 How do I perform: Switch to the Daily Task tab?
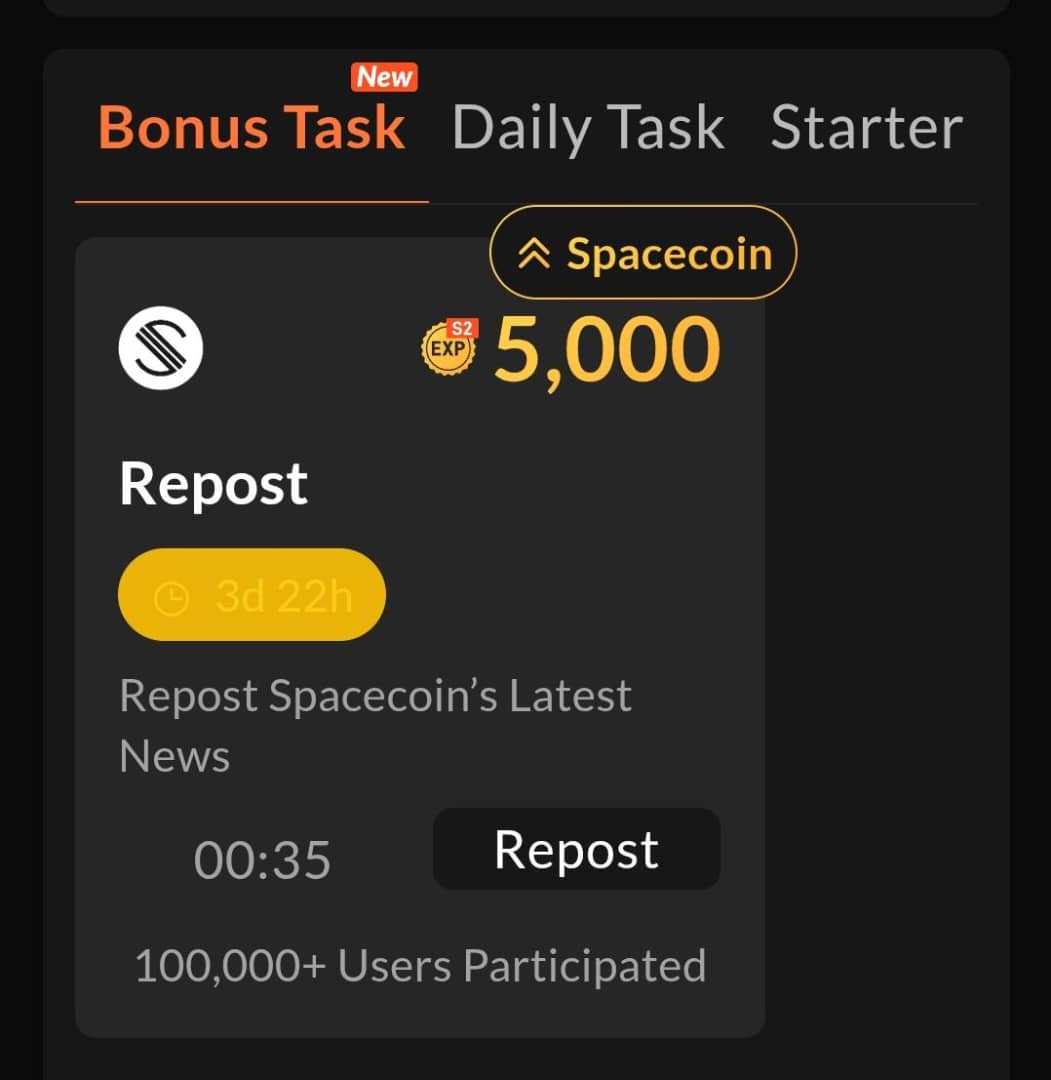(588, 129)
